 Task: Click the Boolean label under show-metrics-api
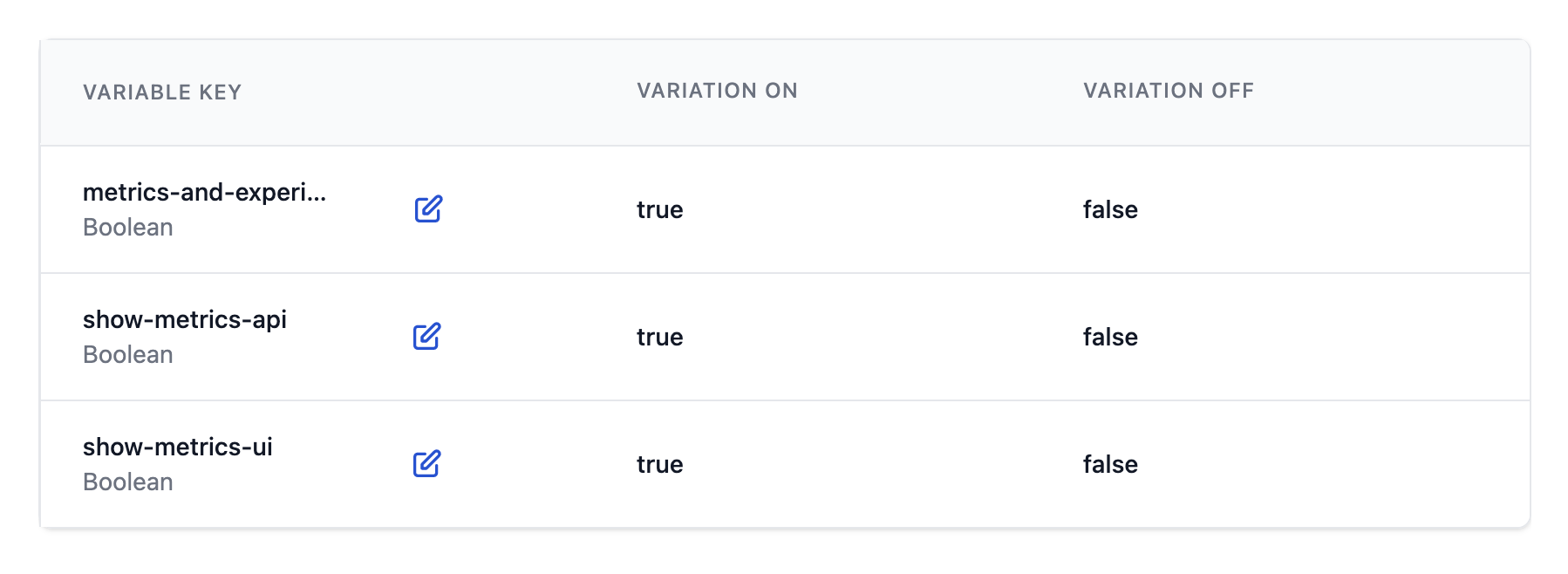[x=127, y=354]
